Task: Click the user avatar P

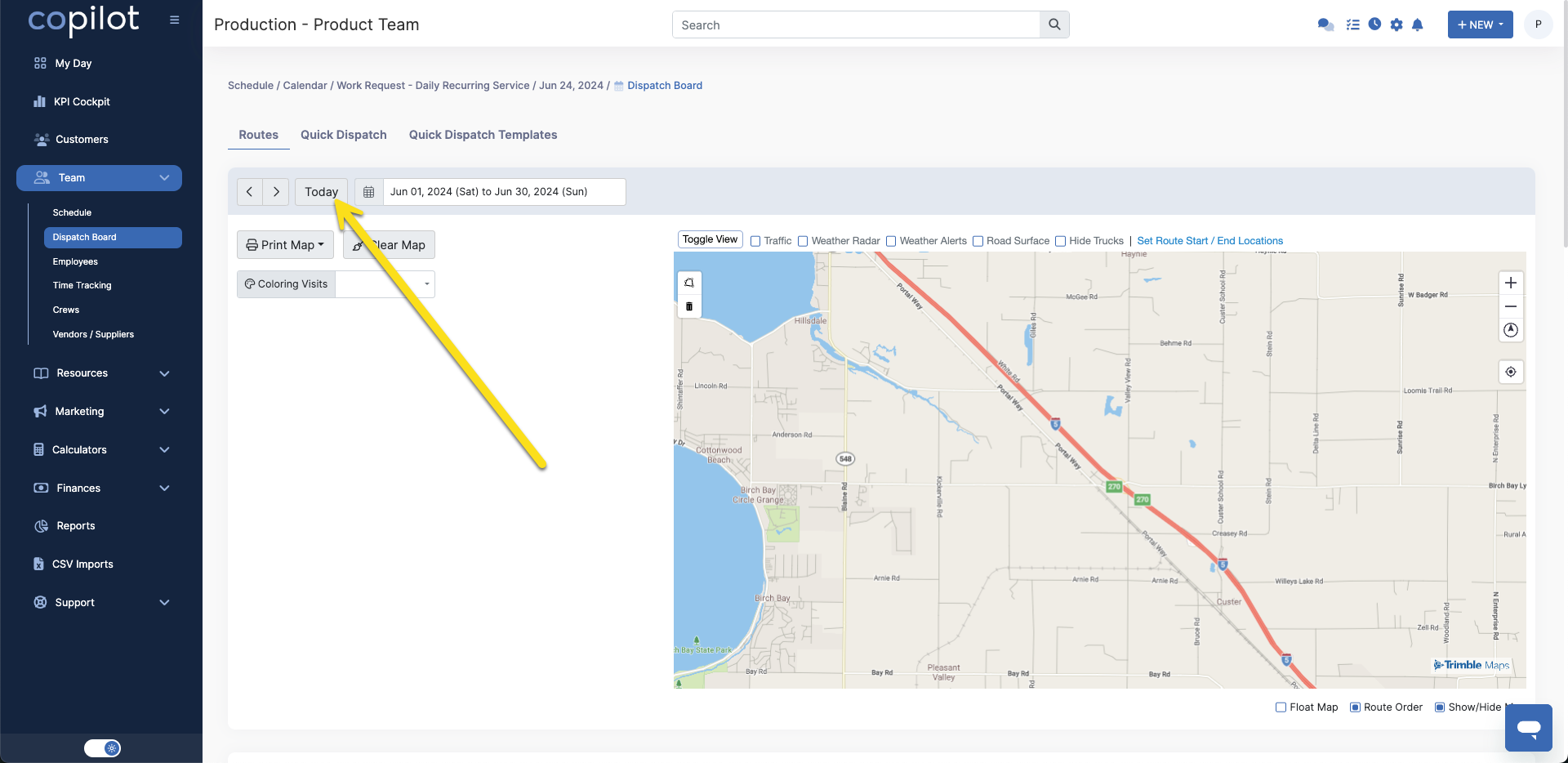Action: (1538, 25)
